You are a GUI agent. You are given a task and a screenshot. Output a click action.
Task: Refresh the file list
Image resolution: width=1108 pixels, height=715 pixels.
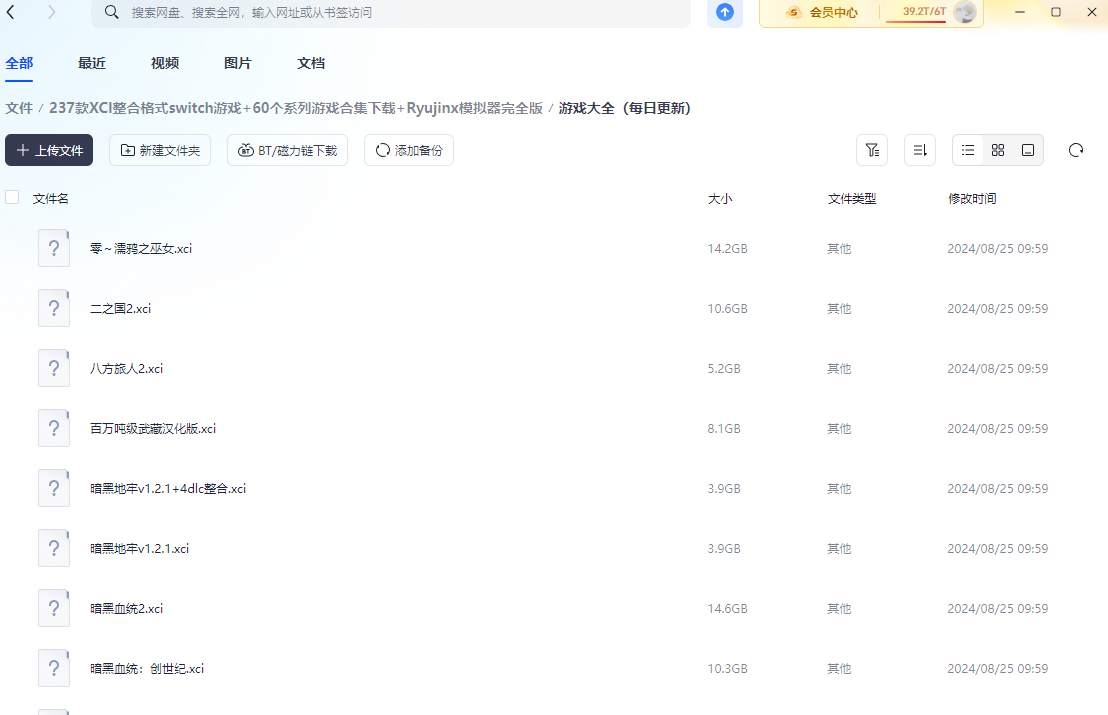[x=1075, y=149]
